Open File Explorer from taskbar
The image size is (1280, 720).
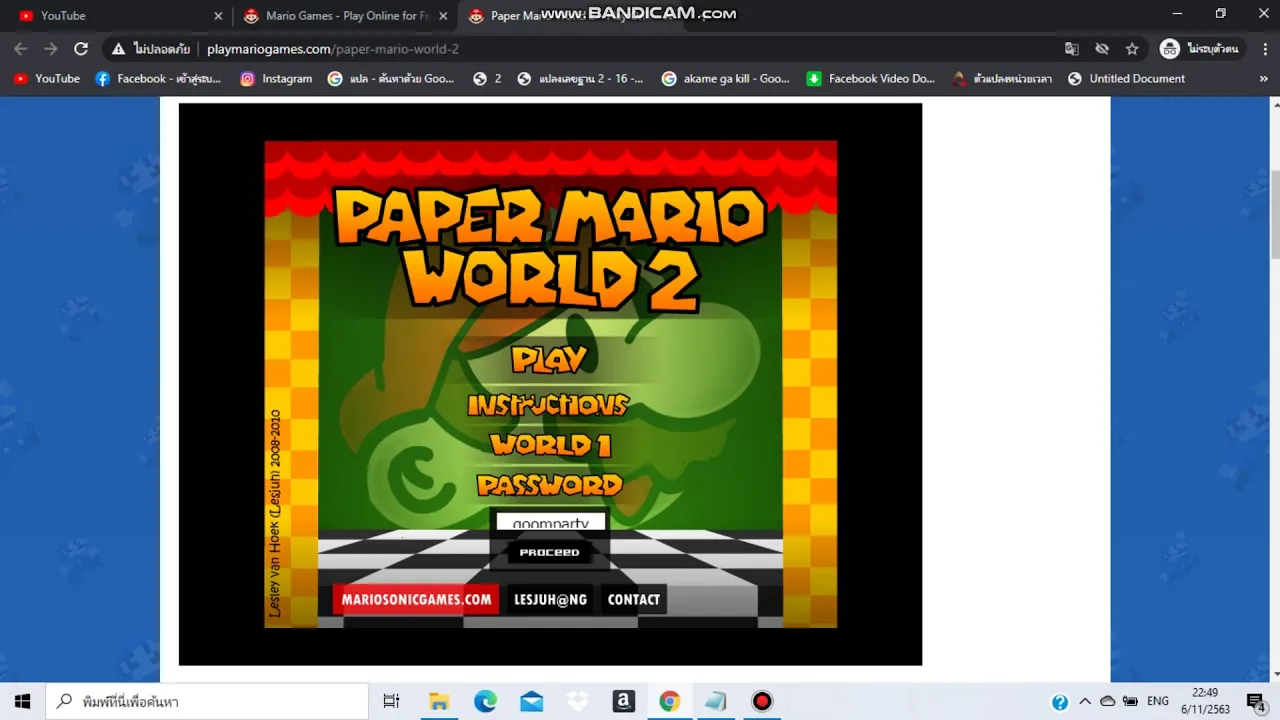[439, 701]
